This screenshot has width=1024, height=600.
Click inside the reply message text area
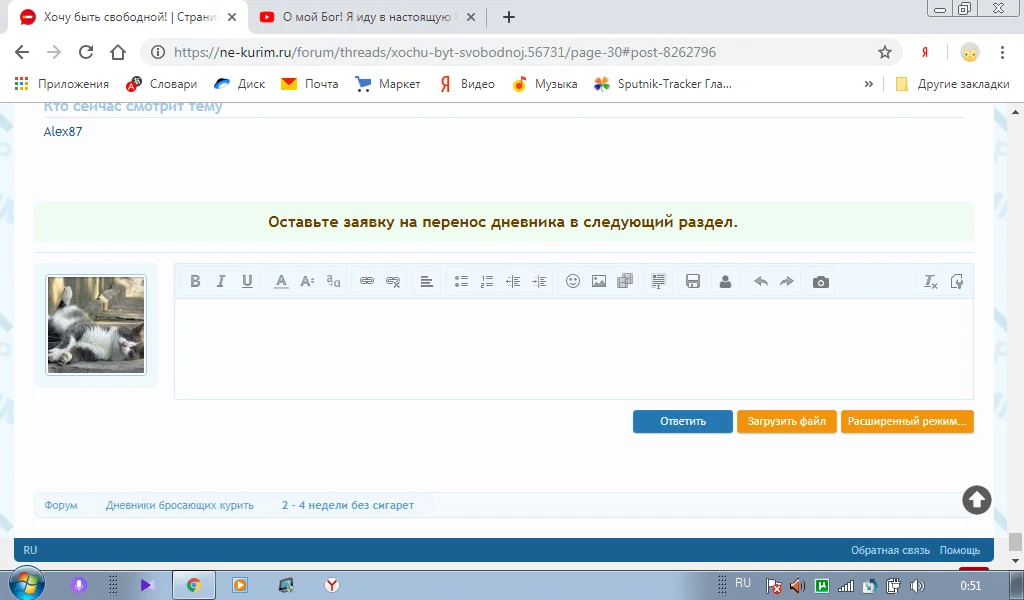click(573, 348)
